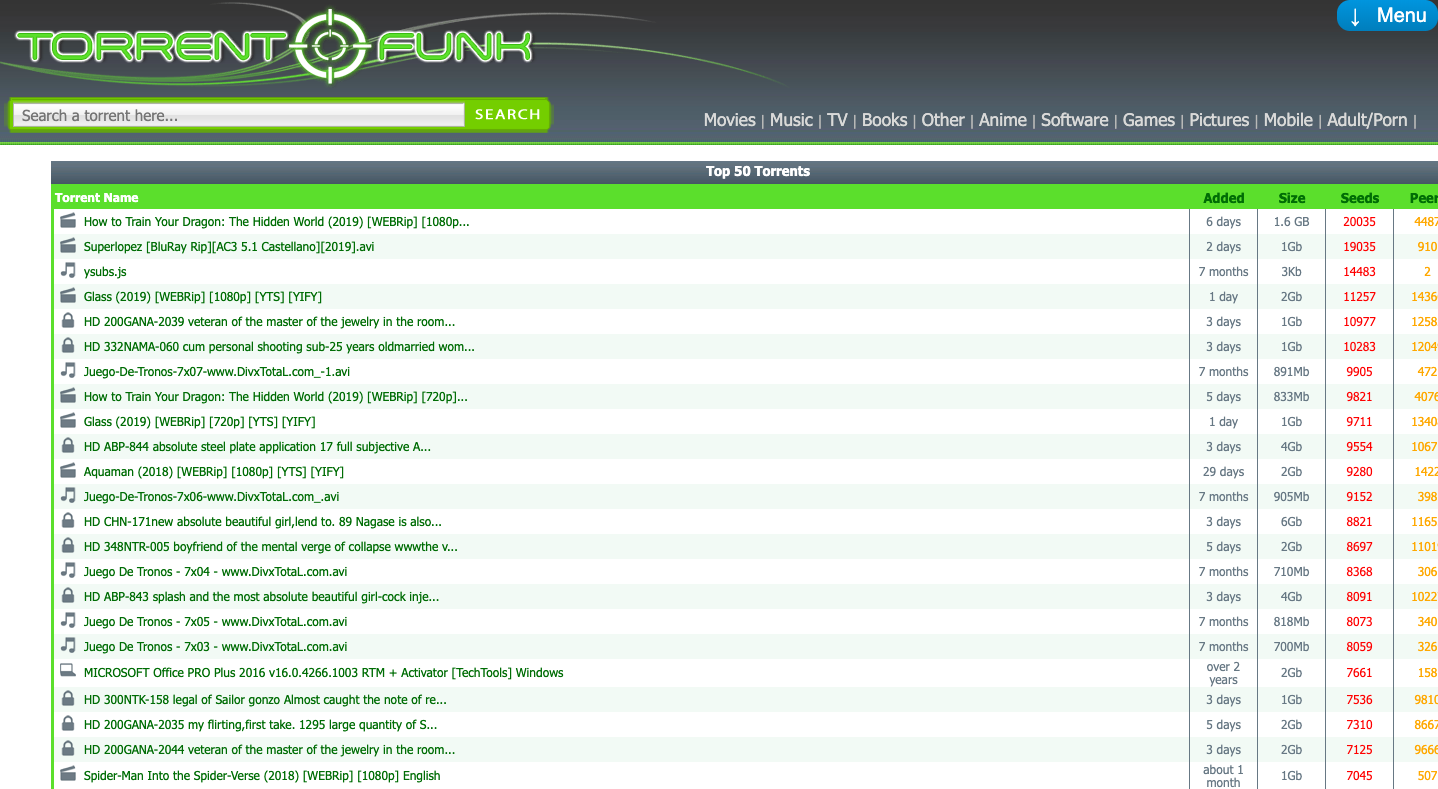Click the TorrentFunk logo
The width and height of the screenshot is (1438, 789).
[x=273, y=46]
